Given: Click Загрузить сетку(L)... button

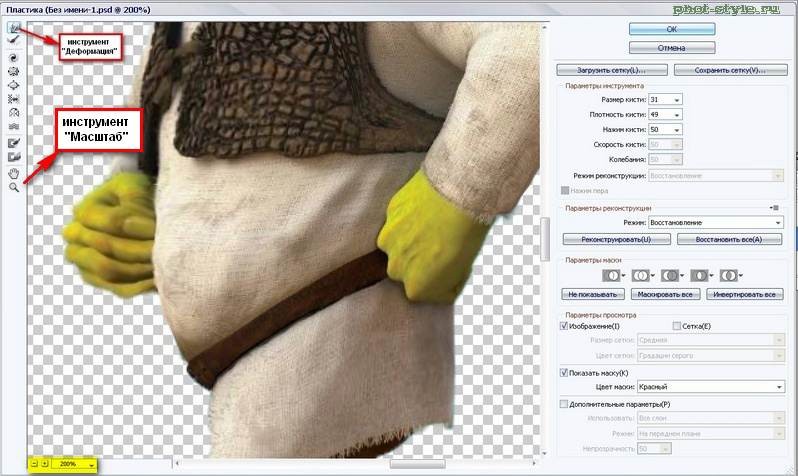Looking at the screenshot, I should [x=612, y=70].
